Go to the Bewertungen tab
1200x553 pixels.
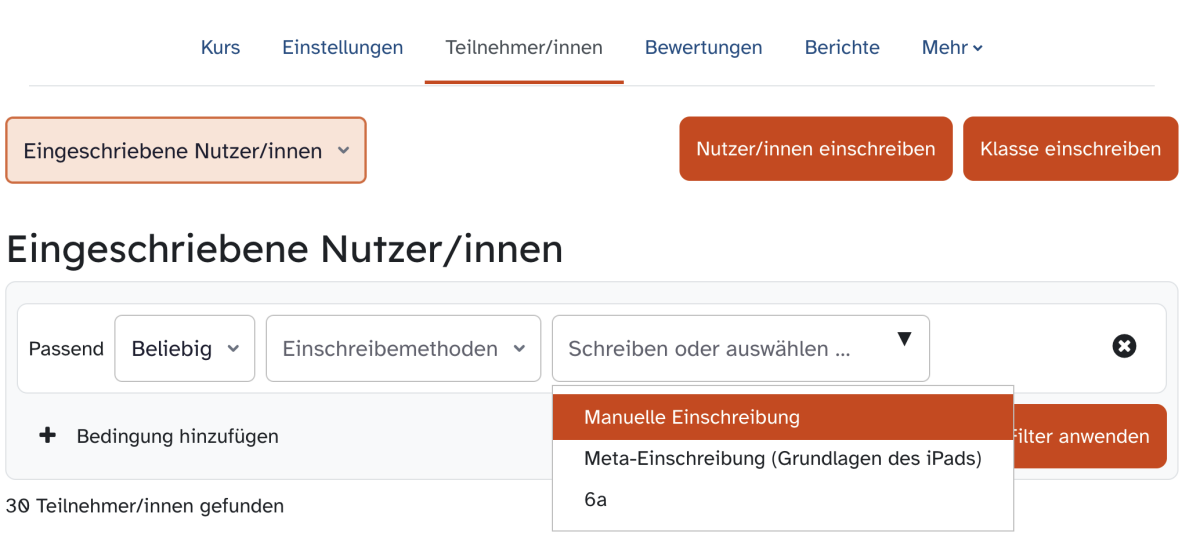[703, 47]
